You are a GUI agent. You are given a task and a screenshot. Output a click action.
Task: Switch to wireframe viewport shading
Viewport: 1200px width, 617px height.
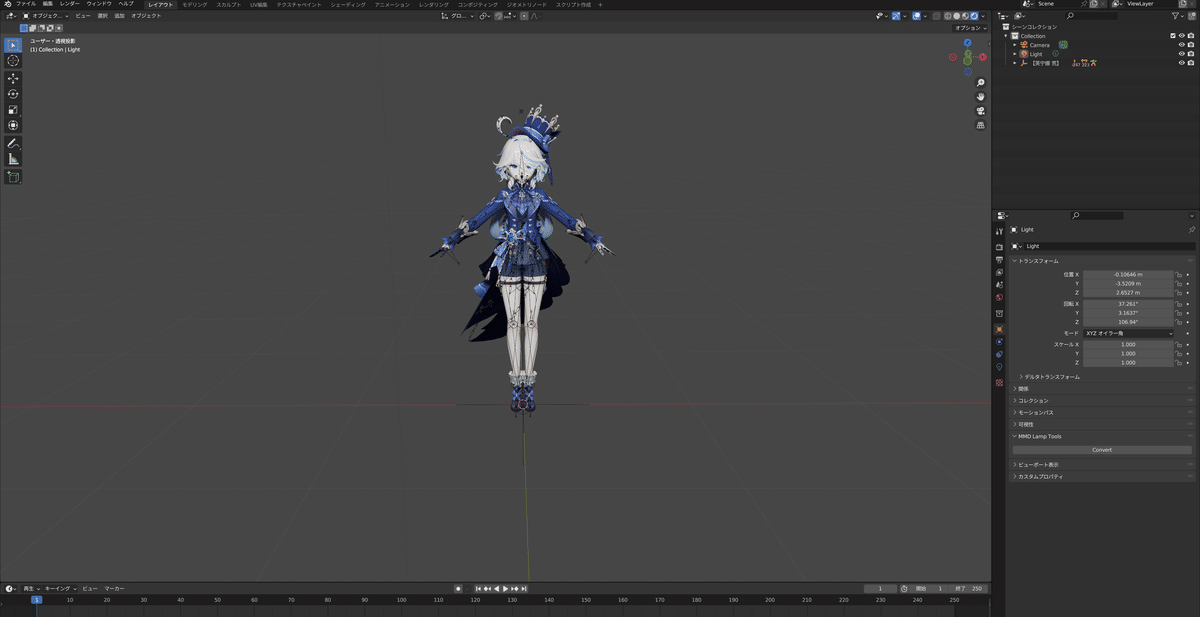pyautogui.click(x=949, y=16)
